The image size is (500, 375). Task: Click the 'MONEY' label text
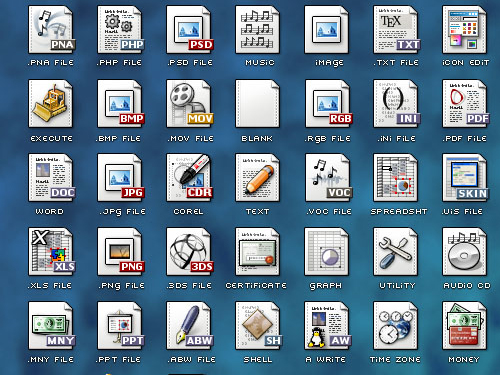(x=464, y=360)
